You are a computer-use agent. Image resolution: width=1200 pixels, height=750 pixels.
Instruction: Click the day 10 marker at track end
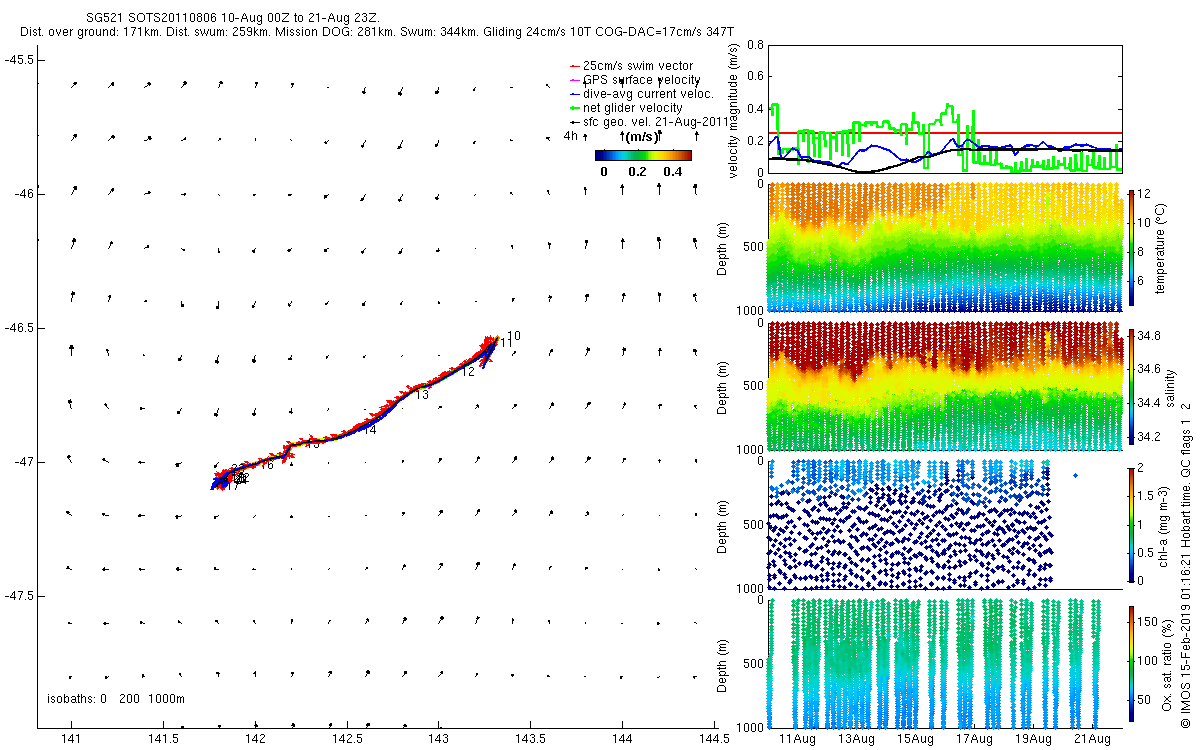point(513,336)
